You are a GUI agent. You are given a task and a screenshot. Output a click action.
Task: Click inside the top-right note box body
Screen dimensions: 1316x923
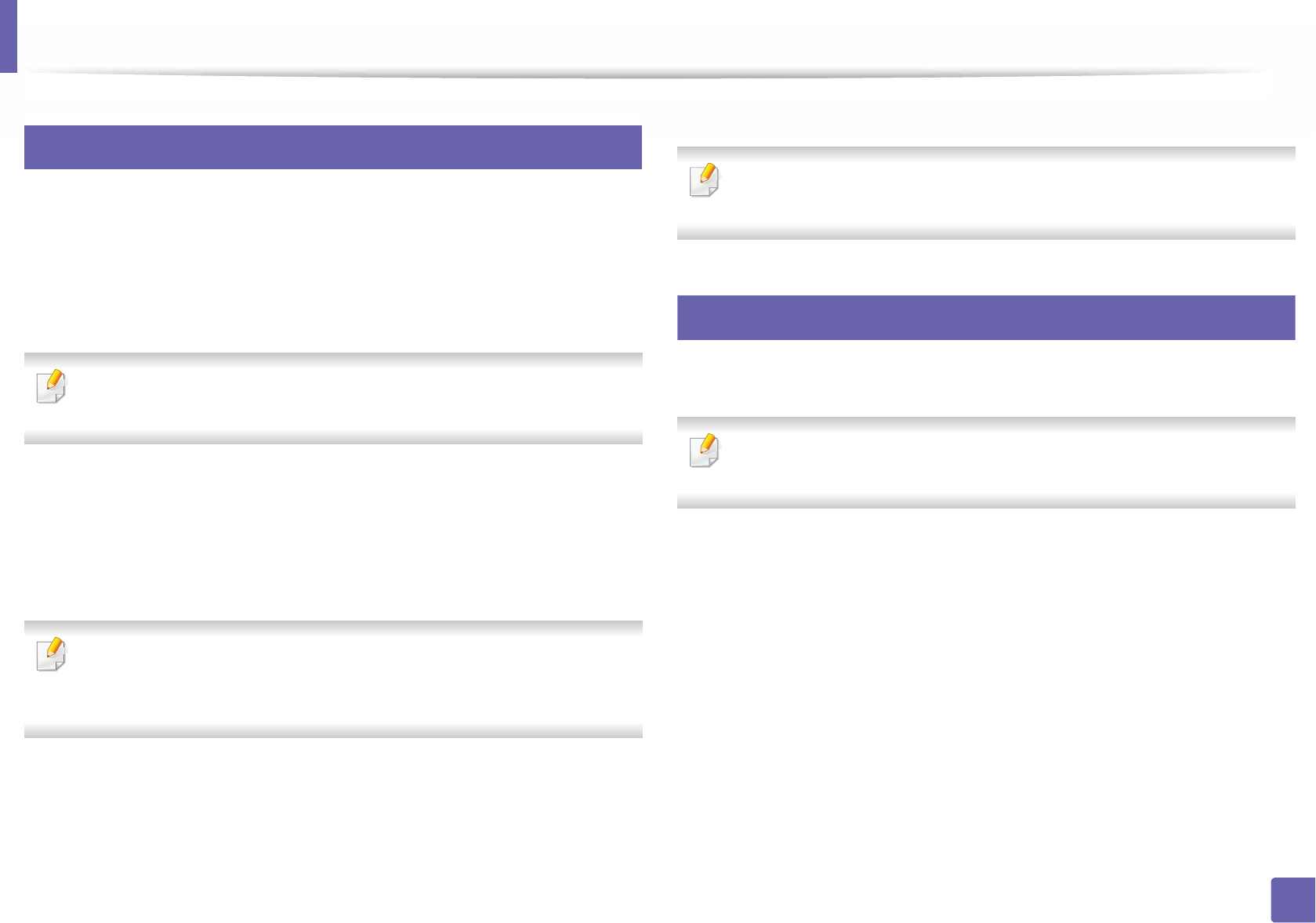(x=1003, y=193)
